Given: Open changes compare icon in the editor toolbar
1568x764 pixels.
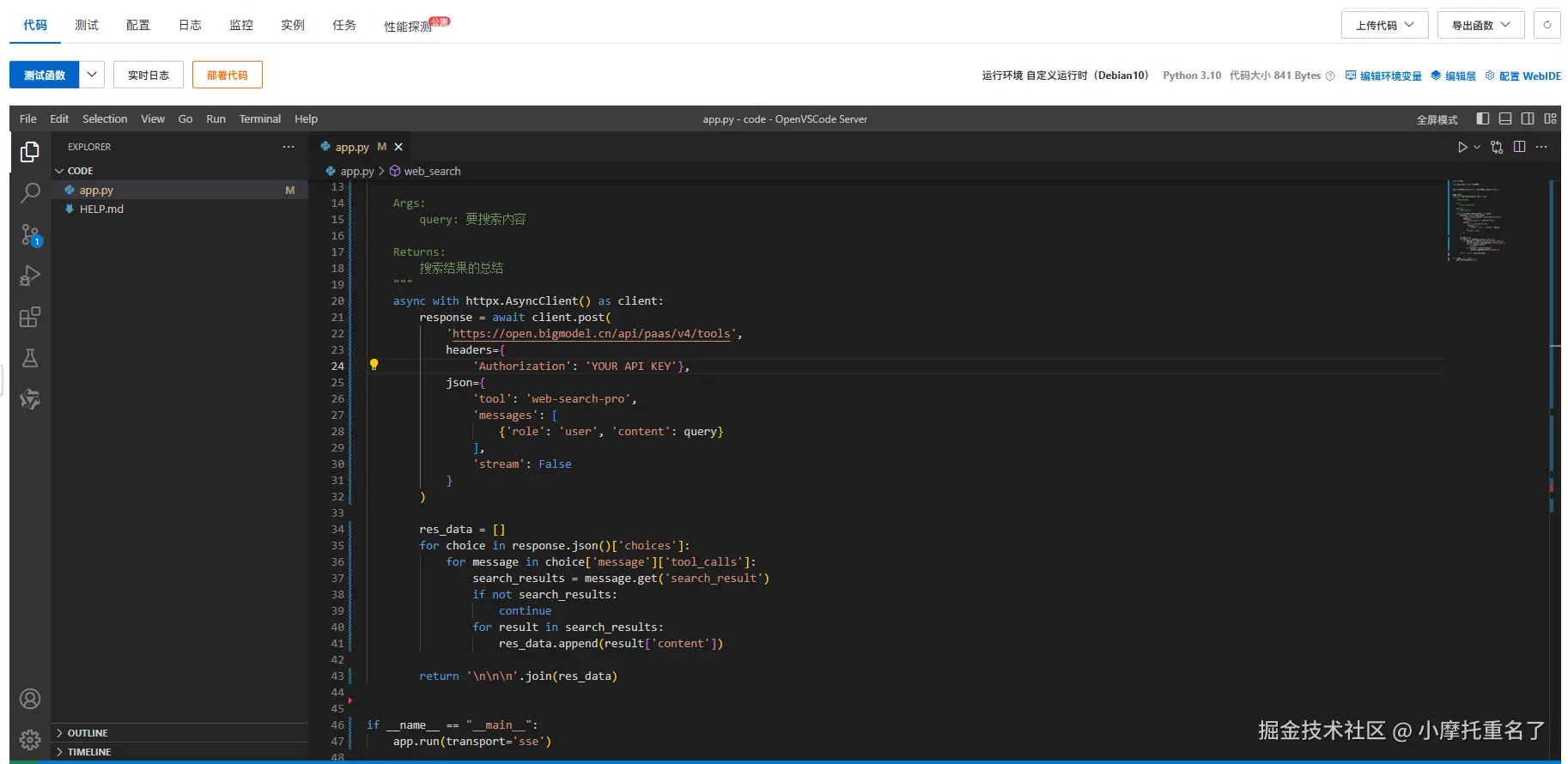Looking at the screenshot, I should pos(1497,147).
